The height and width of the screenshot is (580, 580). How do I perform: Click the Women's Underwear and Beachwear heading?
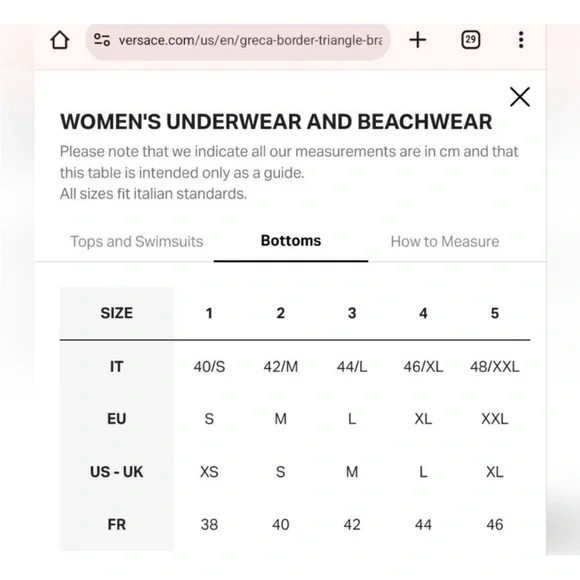click(x=276, y=122)
